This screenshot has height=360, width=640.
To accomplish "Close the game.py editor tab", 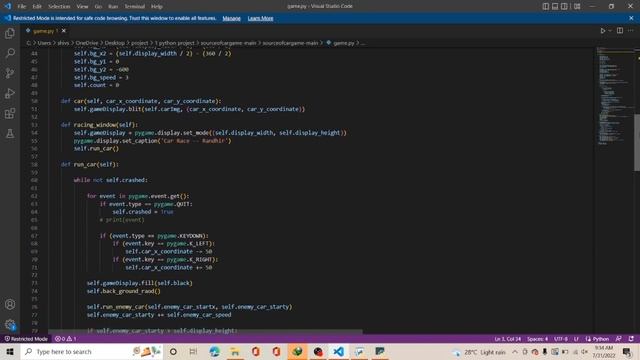I will (64, 31).
